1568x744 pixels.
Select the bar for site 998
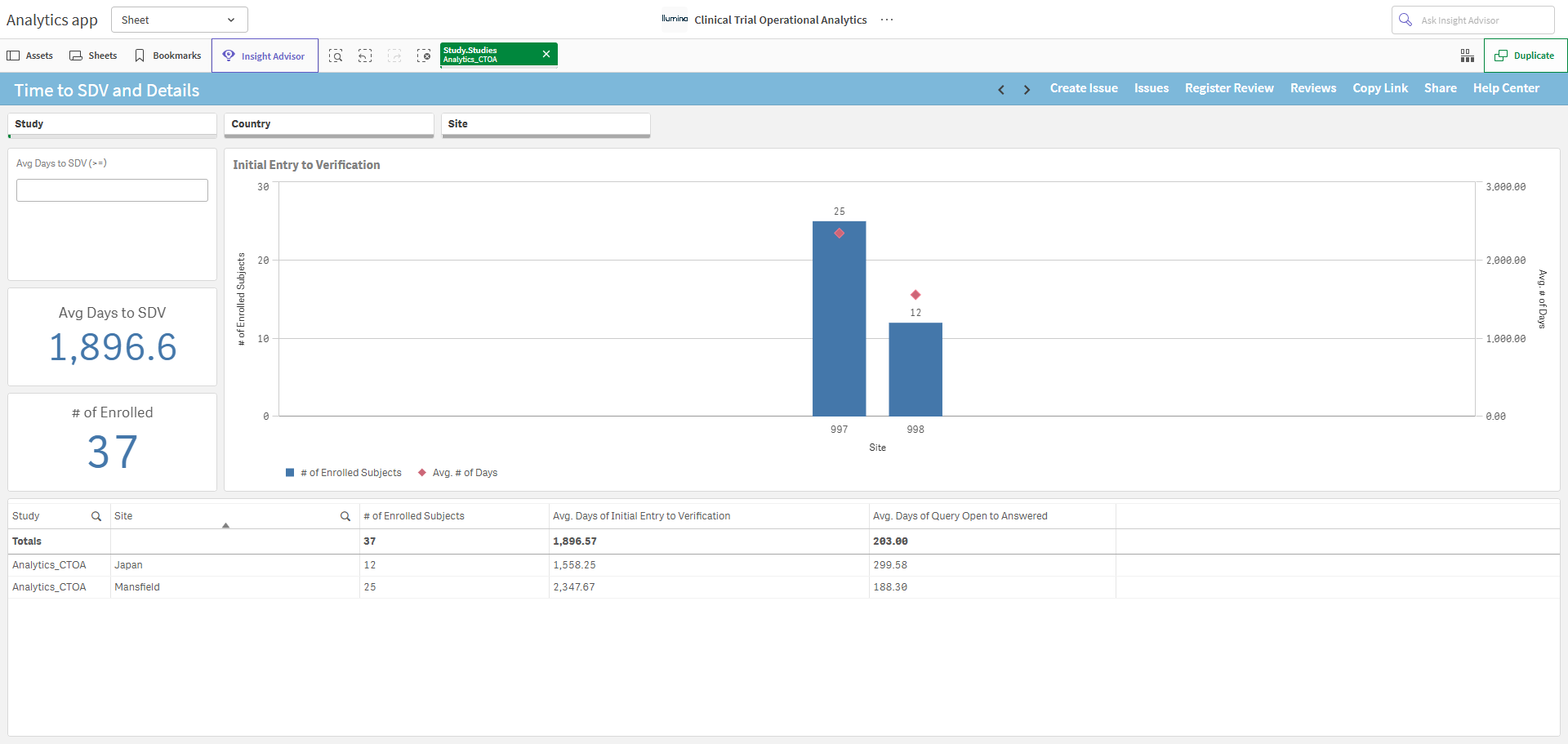click(915, 369)
